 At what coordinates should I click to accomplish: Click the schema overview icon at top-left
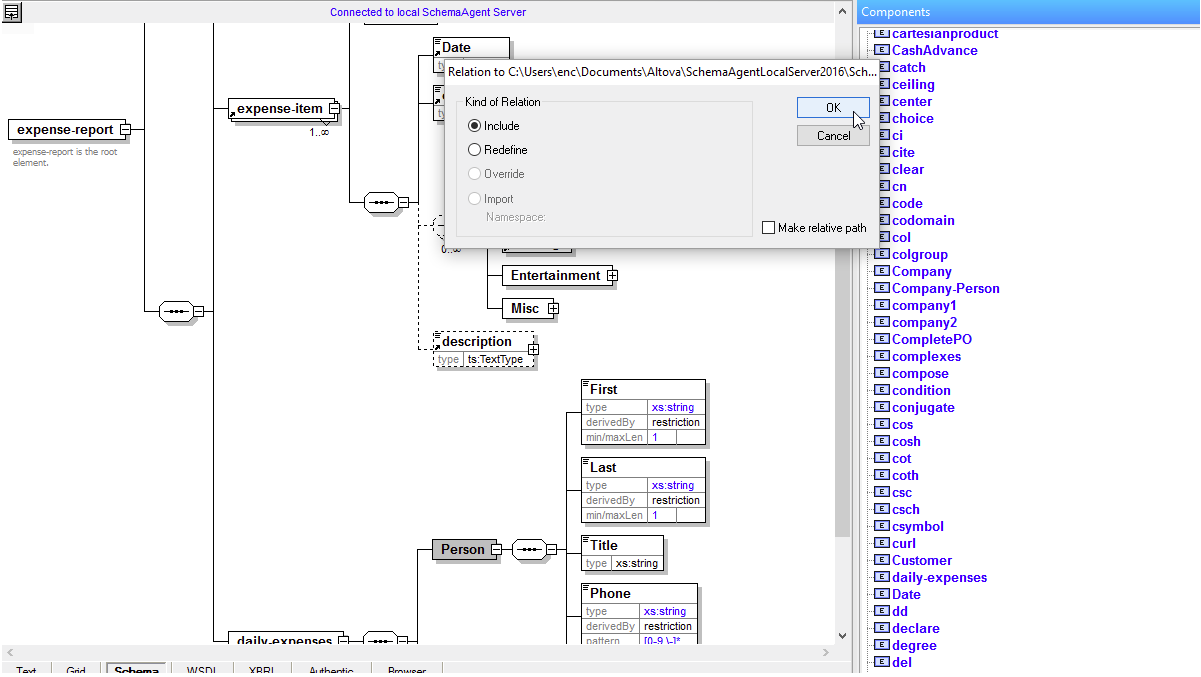(13, 12)
